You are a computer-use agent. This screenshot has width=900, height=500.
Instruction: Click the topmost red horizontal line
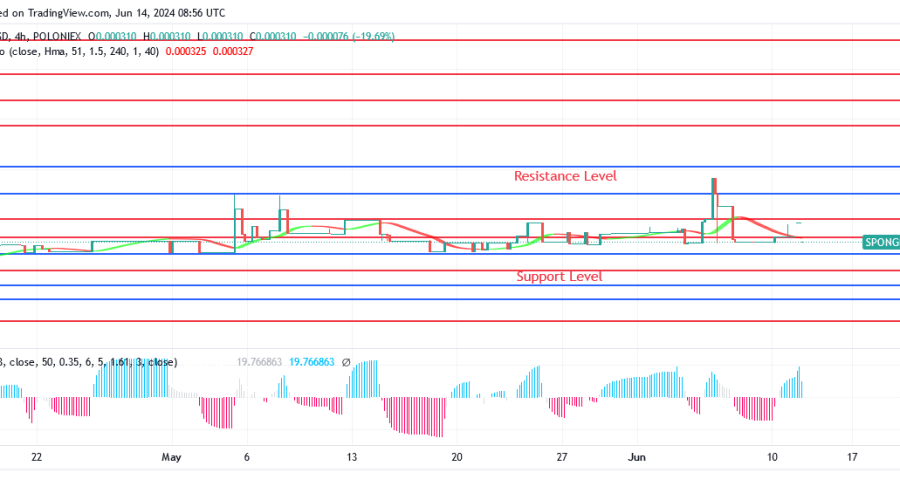pos(450,40)
